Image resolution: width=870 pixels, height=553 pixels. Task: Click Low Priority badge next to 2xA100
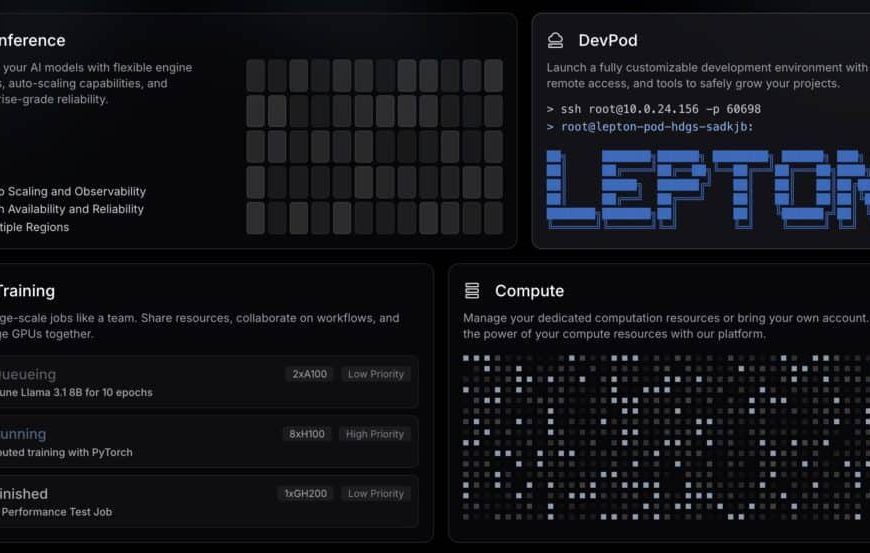click(376, 374)
